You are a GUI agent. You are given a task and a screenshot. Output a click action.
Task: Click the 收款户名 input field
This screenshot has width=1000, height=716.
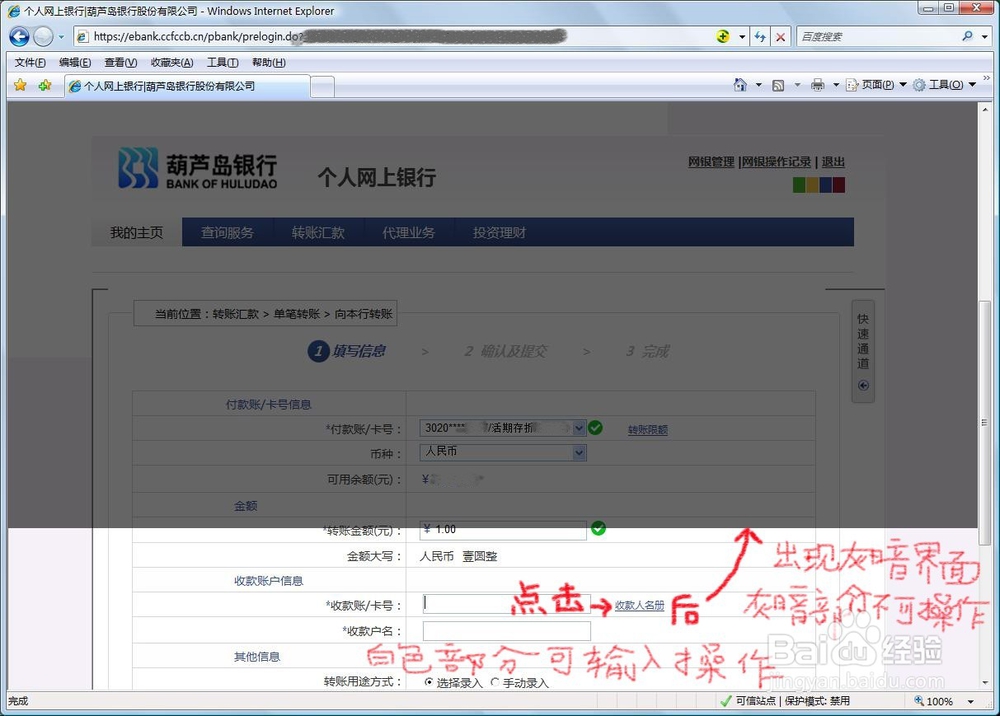pyautogui.click(x=507, y=631)
